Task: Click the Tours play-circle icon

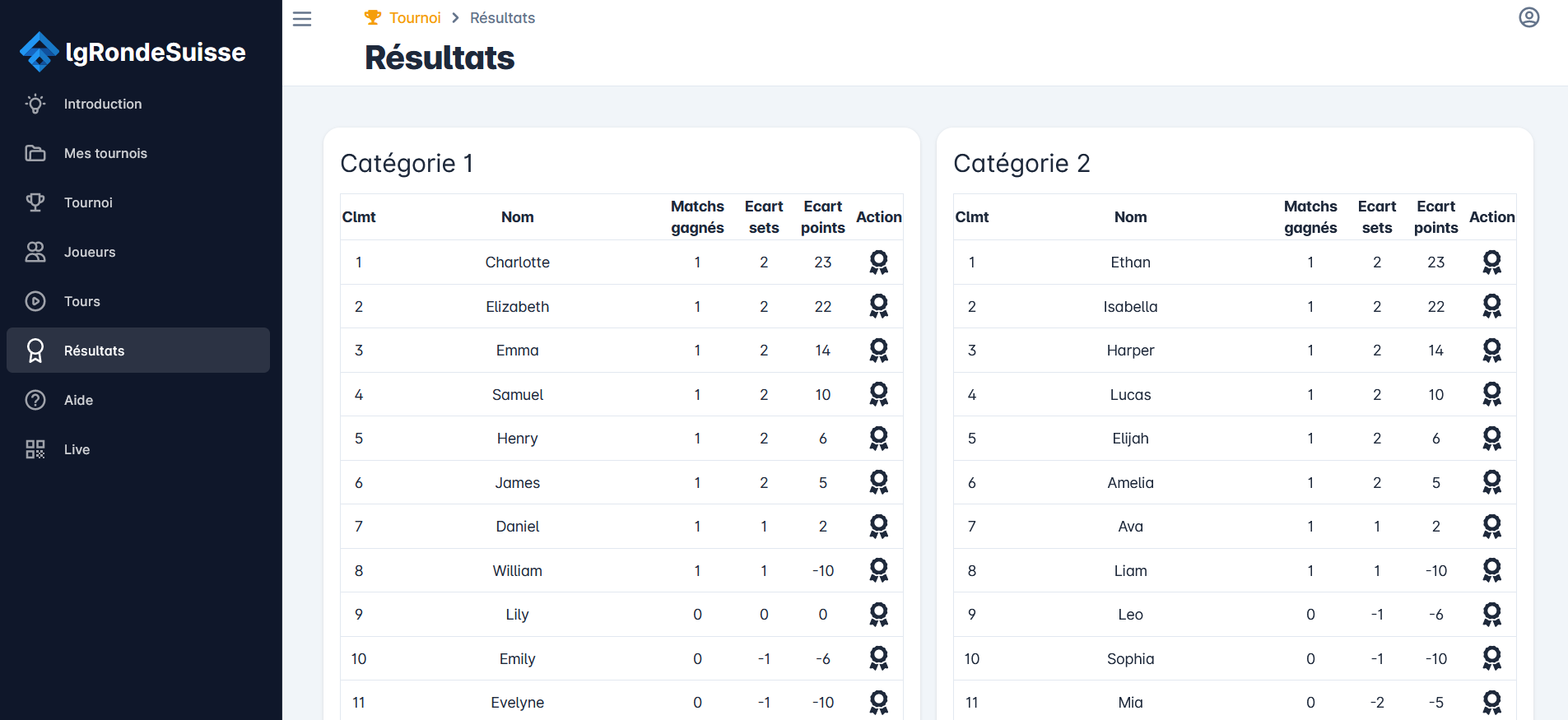Action: [35, 301]
